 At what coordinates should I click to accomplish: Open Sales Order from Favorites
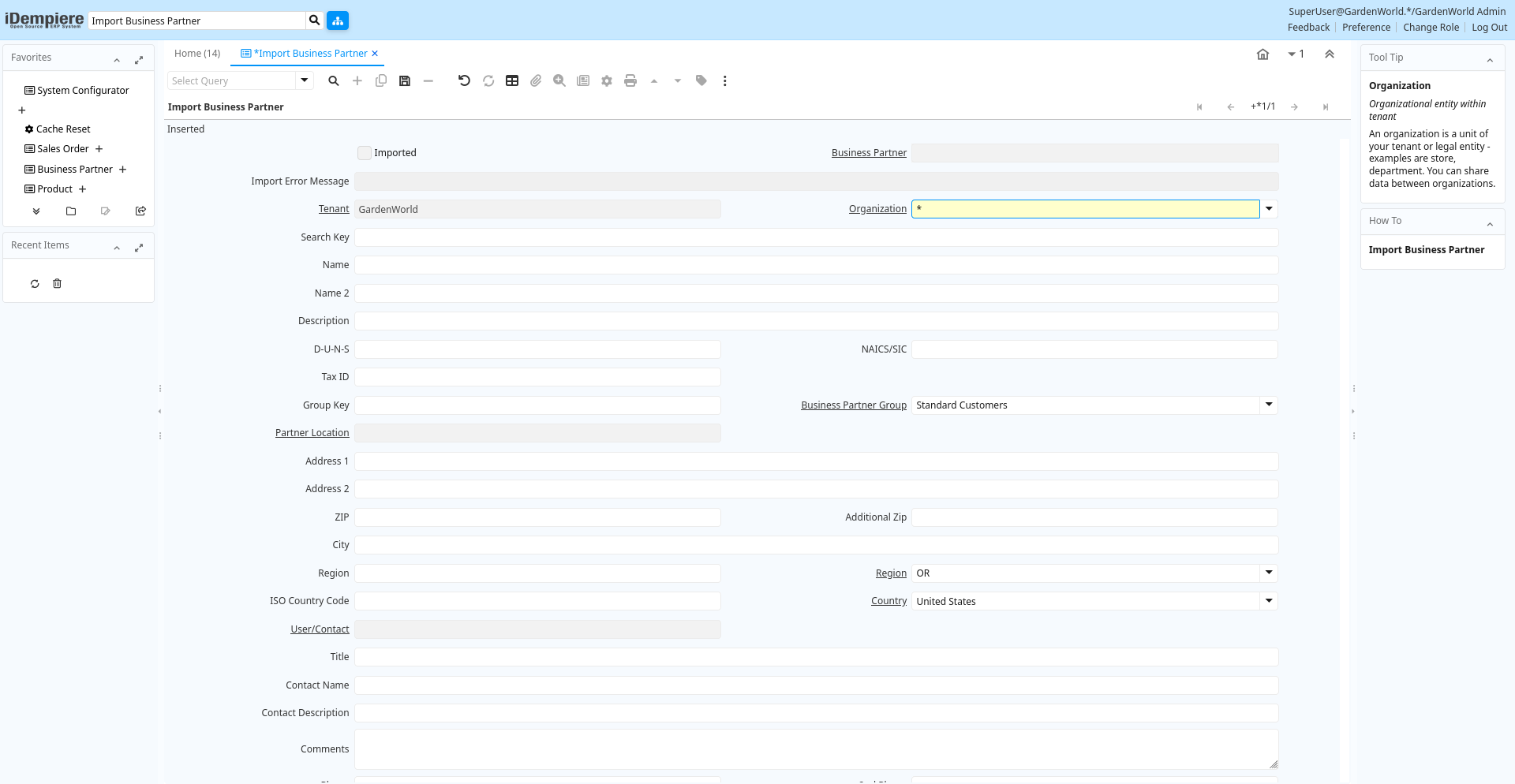63,149
